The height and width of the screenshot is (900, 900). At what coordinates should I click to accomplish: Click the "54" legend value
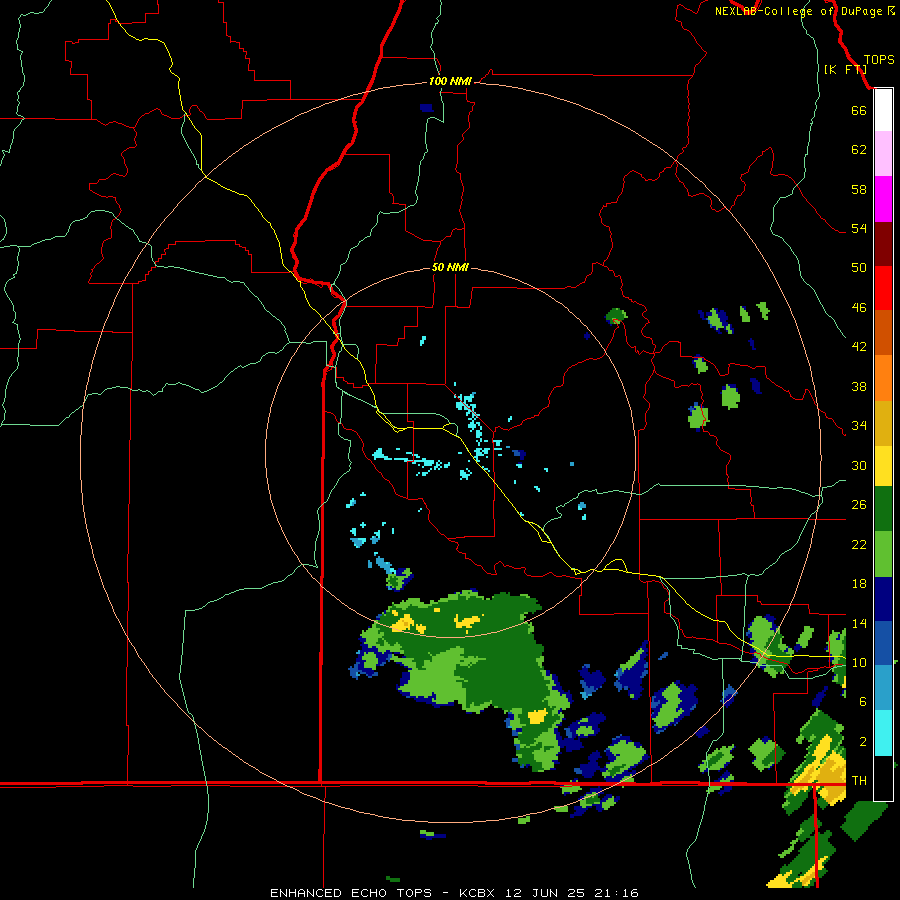pyautogui.click(x=859, y=228)
